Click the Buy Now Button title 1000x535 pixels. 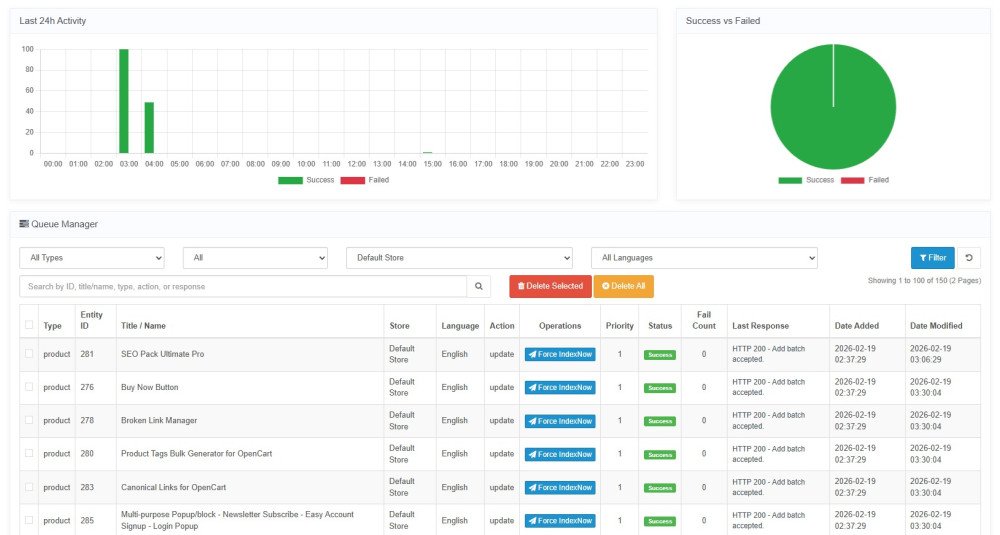tap(150, 387)
